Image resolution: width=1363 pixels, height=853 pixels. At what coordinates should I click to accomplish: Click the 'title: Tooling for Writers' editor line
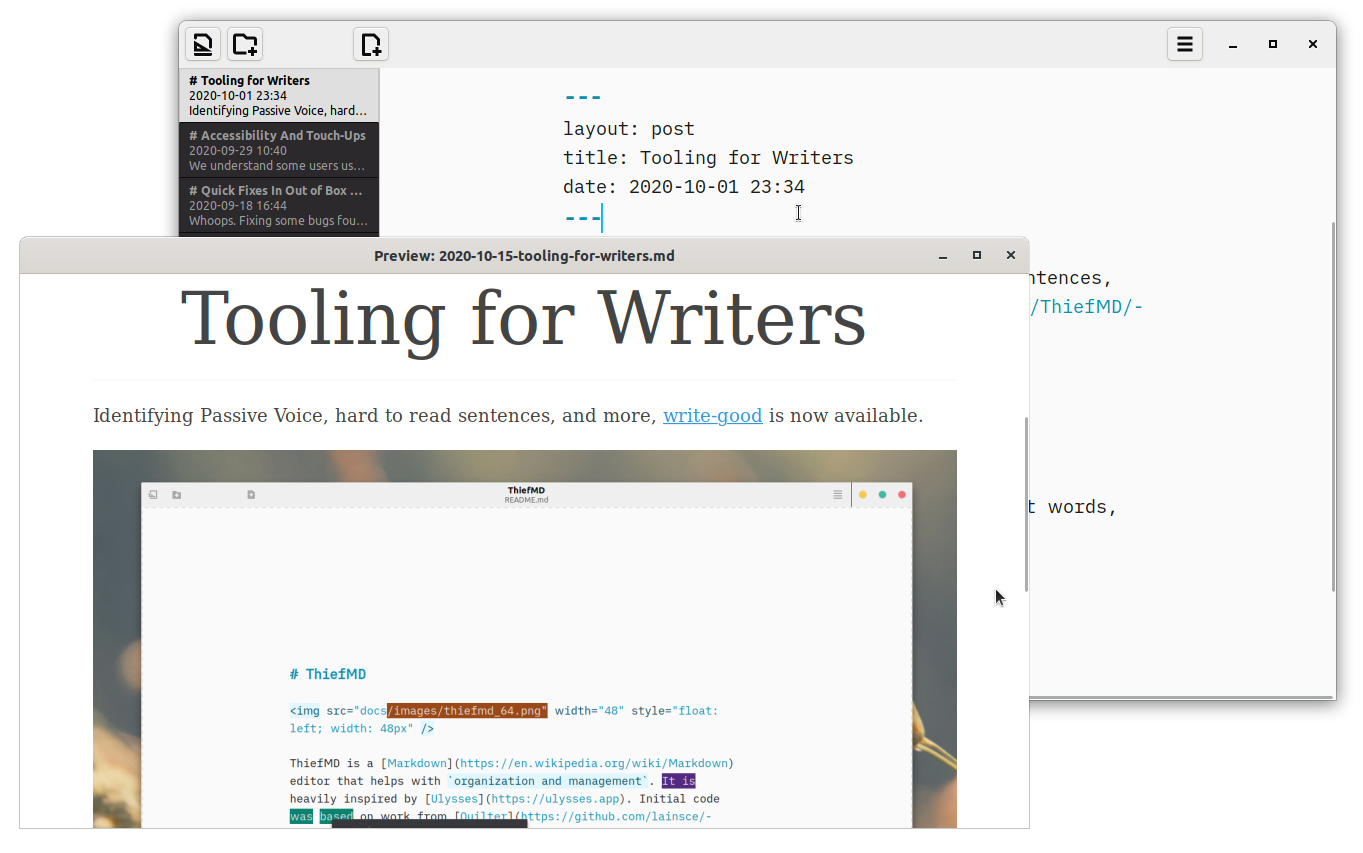click(x=708, y=158)
